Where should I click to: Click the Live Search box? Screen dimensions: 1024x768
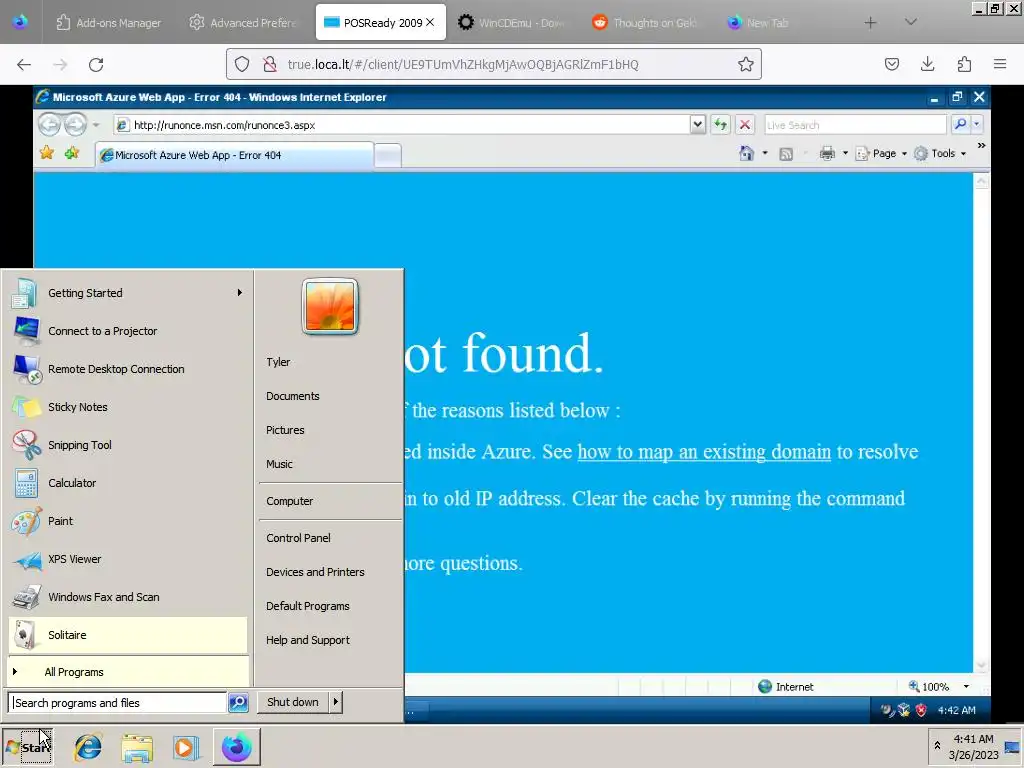(855, 125)
